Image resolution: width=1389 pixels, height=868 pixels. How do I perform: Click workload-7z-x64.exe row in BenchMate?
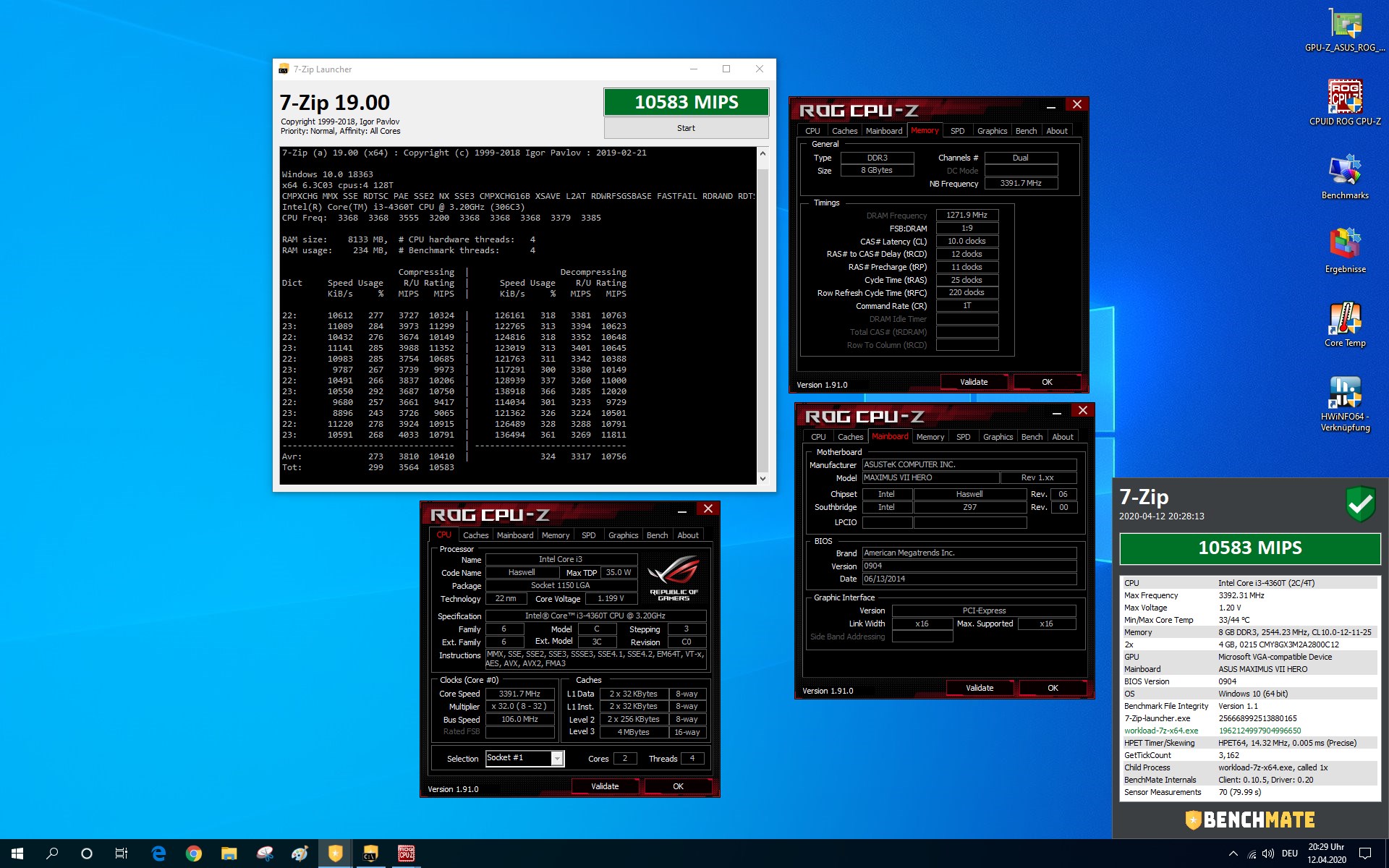click(1249, 731)
